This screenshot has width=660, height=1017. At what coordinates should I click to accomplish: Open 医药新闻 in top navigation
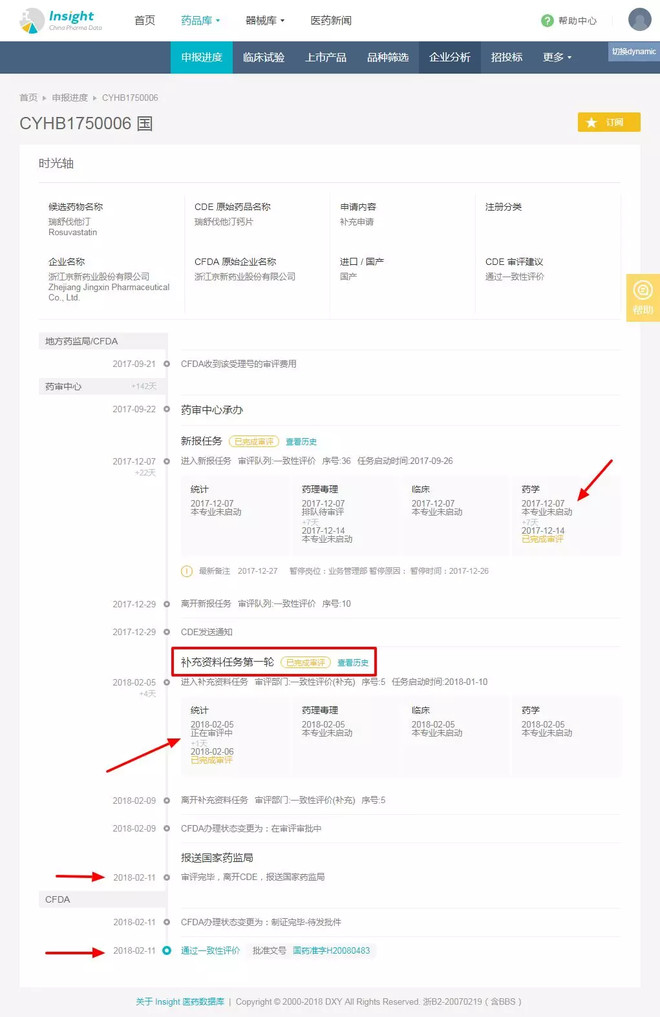click(x=331, y=21)
